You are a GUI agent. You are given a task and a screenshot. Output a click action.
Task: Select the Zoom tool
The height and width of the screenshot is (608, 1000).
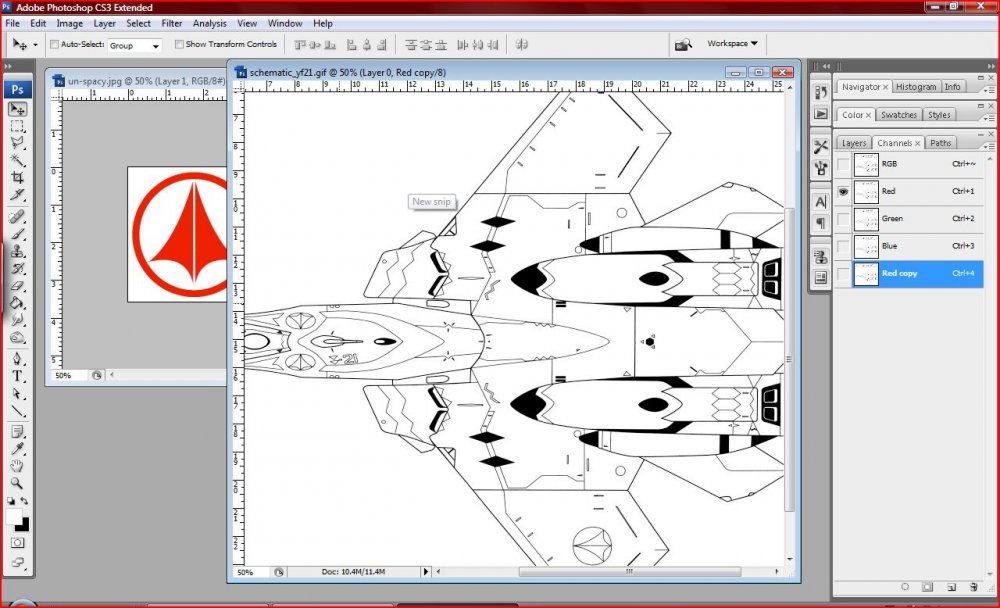(x=17, y=483)
